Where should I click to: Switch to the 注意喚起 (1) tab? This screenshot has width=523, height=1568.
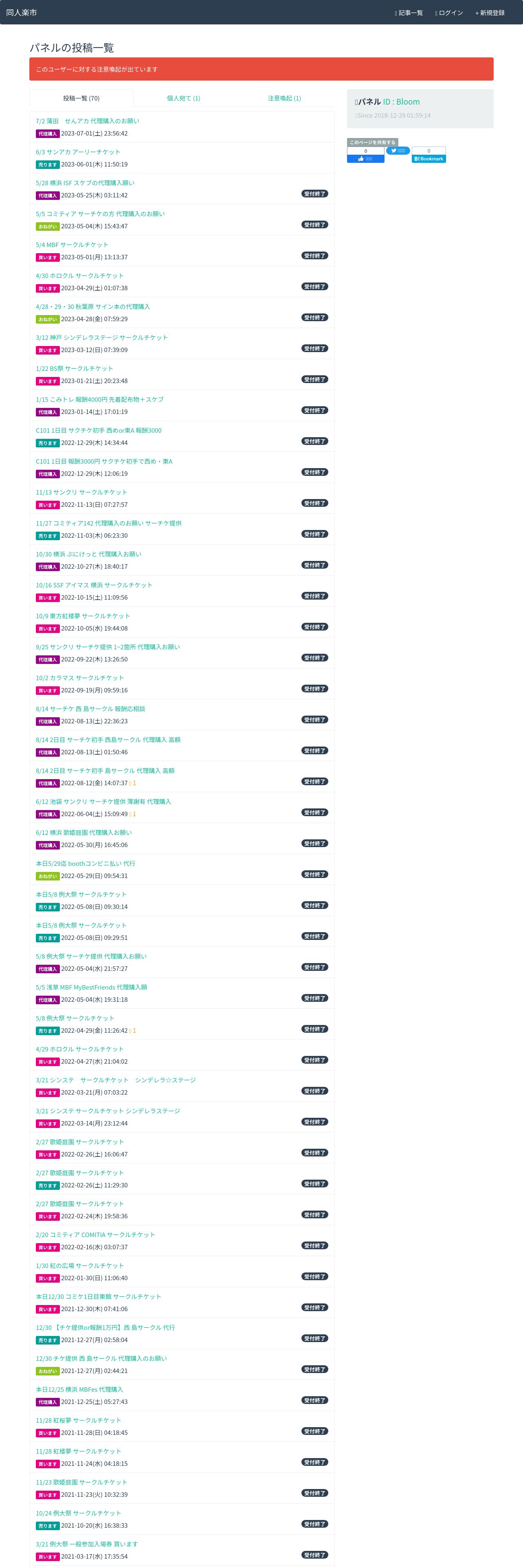(x=284, y=98)
